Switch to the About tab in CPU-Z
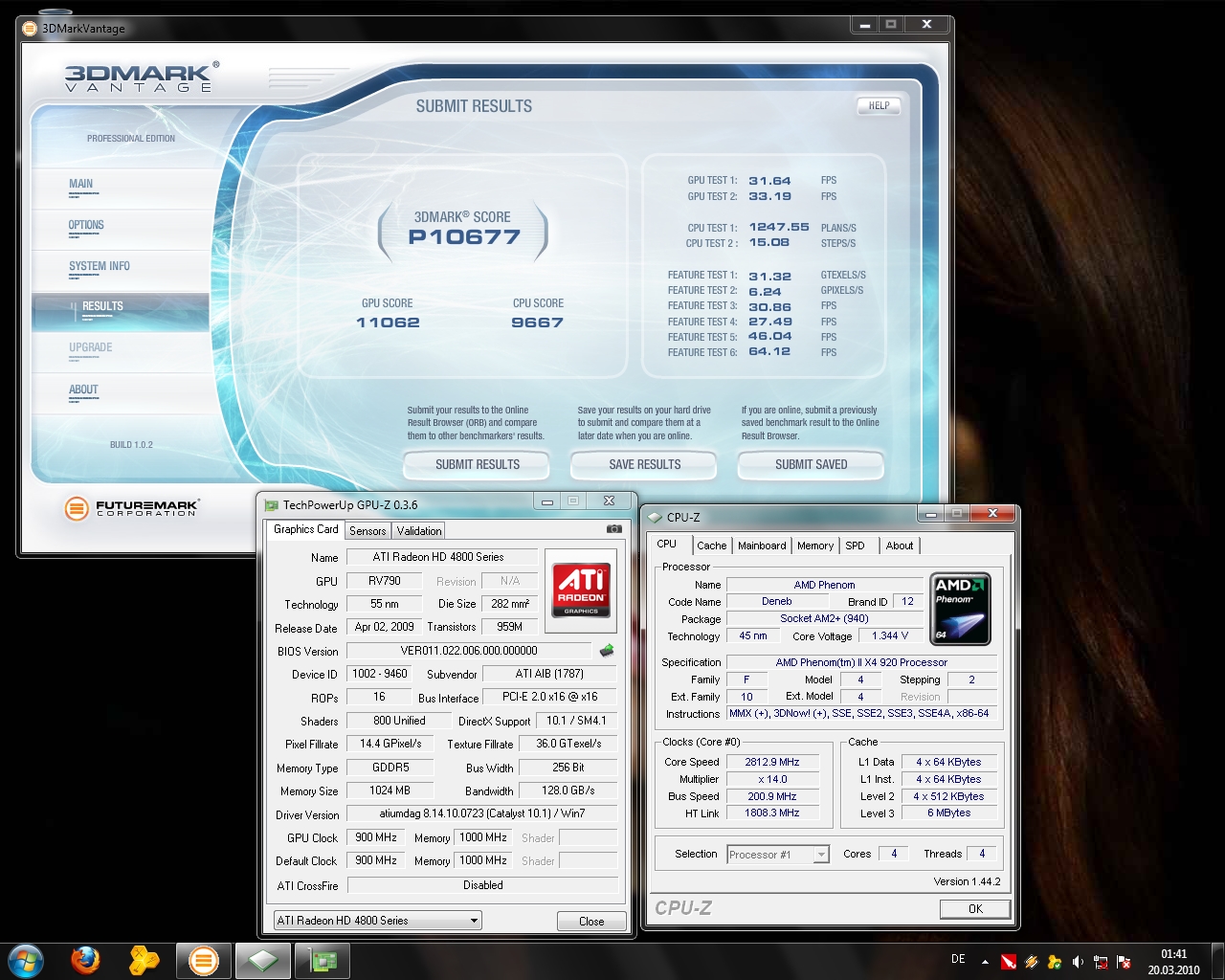Image resolution: width=1225 pixels, height=980 pixels. 900,546
